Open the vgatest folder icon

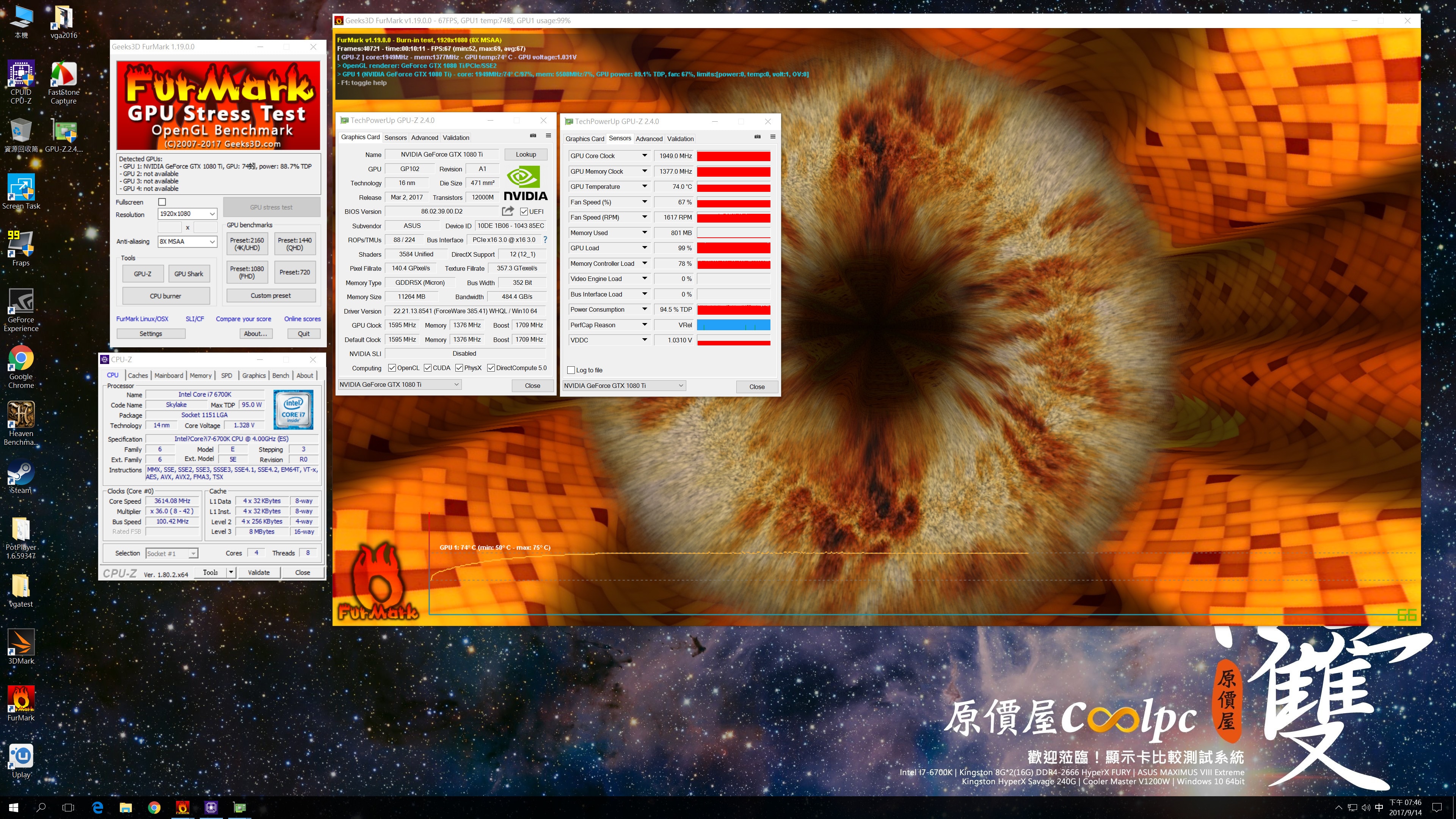tap(21, 591)
